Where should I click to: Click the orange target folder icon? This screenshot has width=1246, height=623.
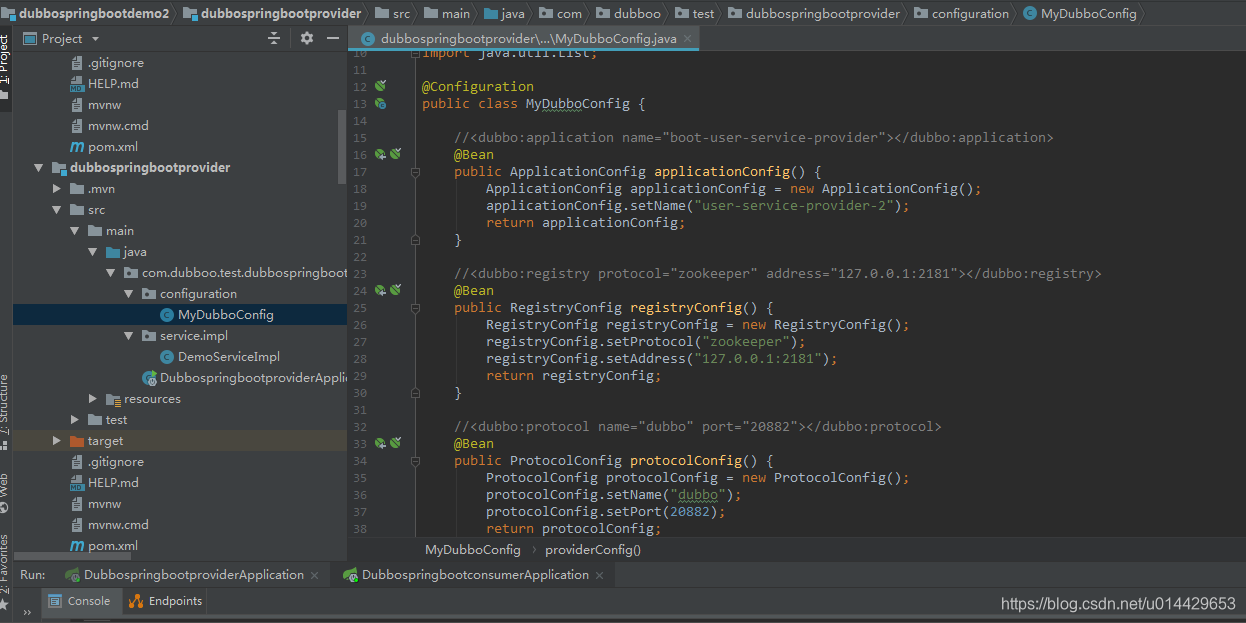pos(77,441)
